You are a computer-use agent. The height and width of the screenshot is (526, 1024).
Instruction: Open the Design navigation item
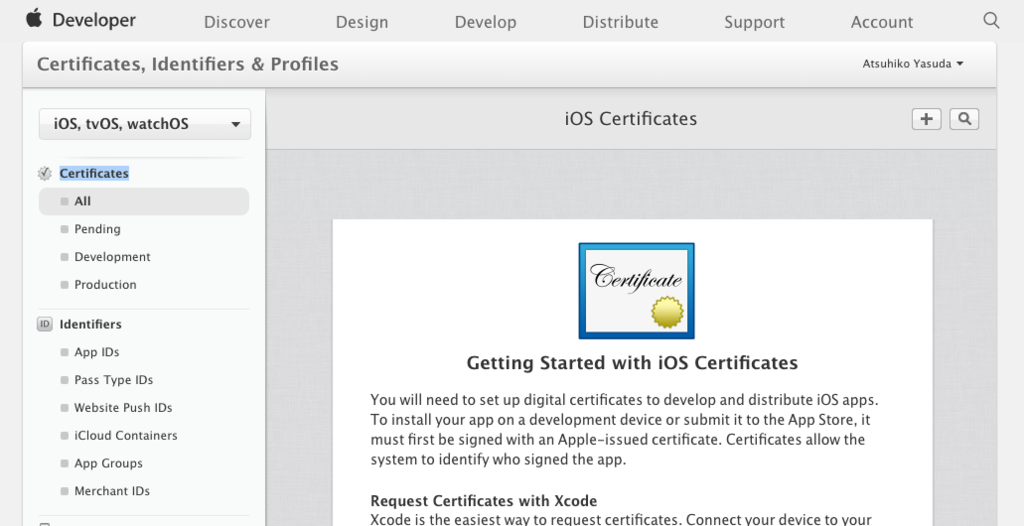coord(362,22)
